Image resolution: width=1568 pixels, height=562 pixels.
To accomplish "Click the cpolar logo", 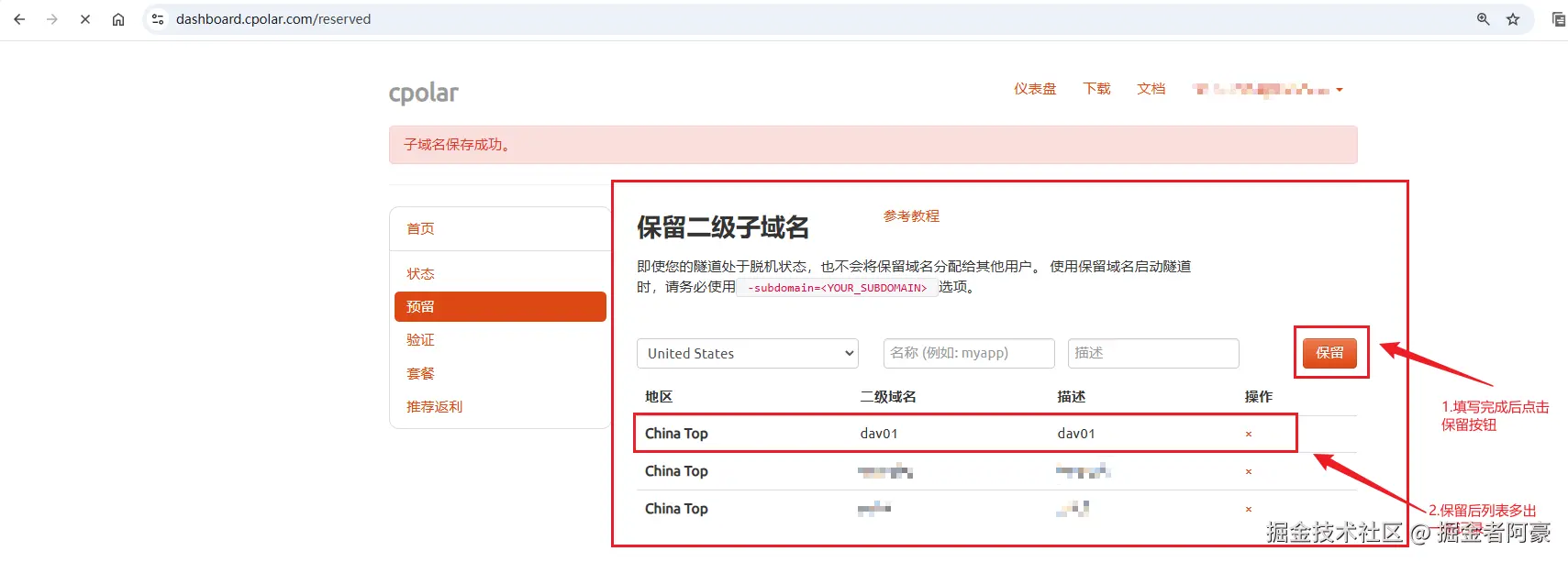I will click(x=423, y=93).
